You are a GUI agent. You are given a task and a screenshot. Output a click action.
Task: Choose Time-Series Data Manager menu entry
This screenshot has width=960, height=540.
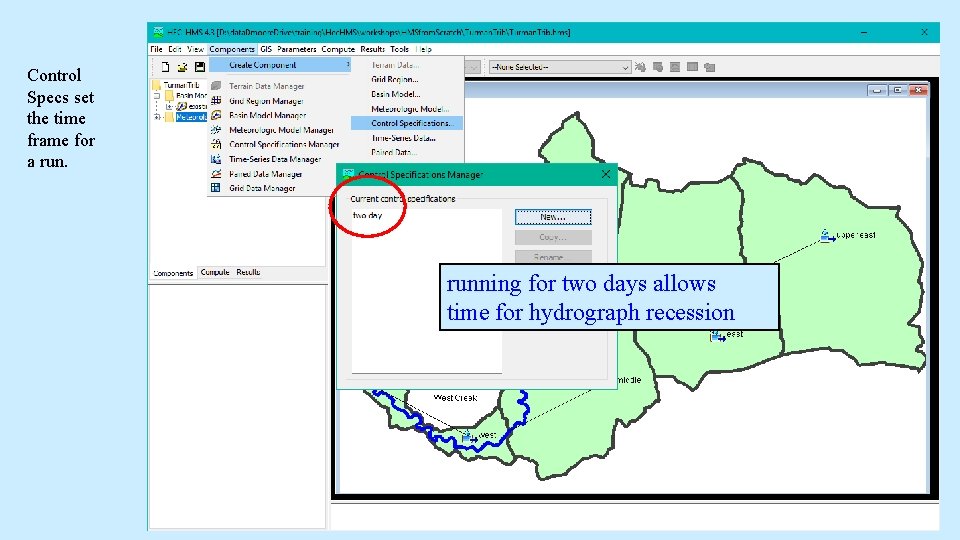point(275,159)
